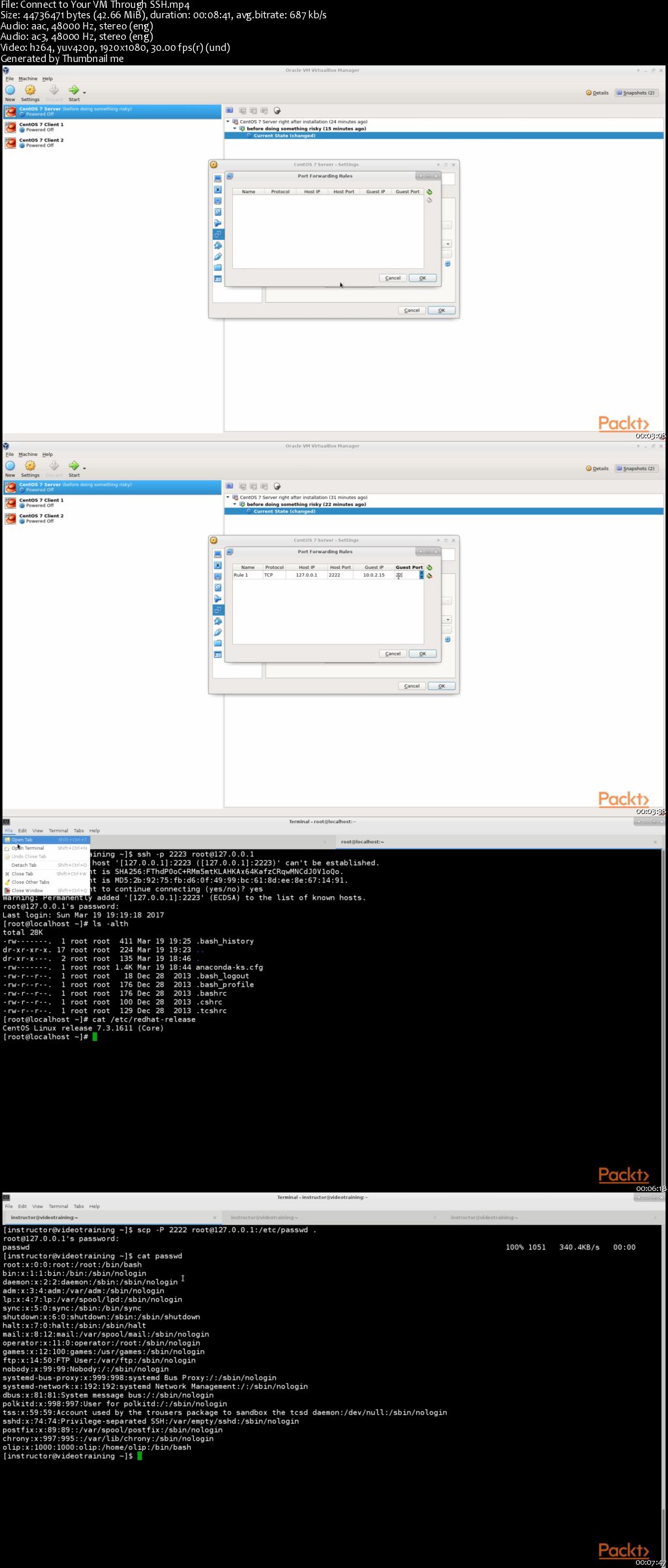The width and height of the screenshot is (668, 1568).
Task: Click Guest Port spinner arrows in Rule 1 row
Action: pos(421,575)
